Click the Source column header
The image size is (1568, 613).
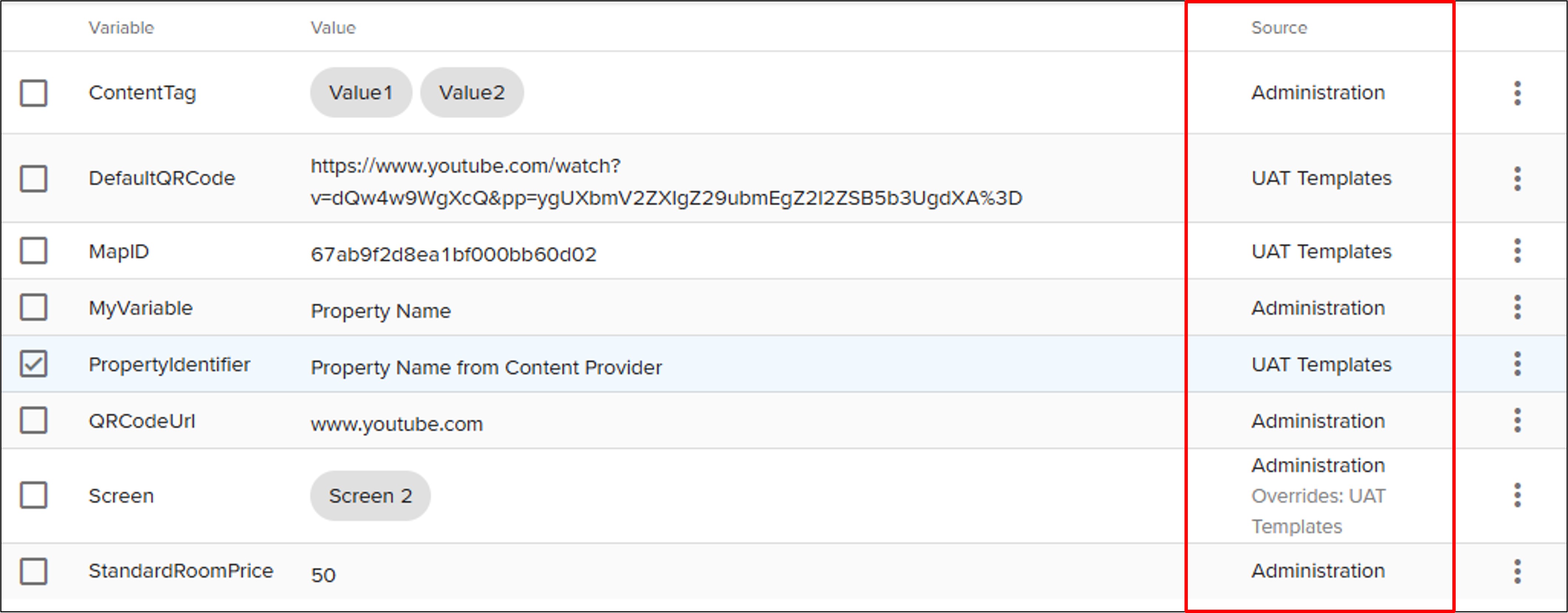pyautogui.click(x=1279, y=28)
